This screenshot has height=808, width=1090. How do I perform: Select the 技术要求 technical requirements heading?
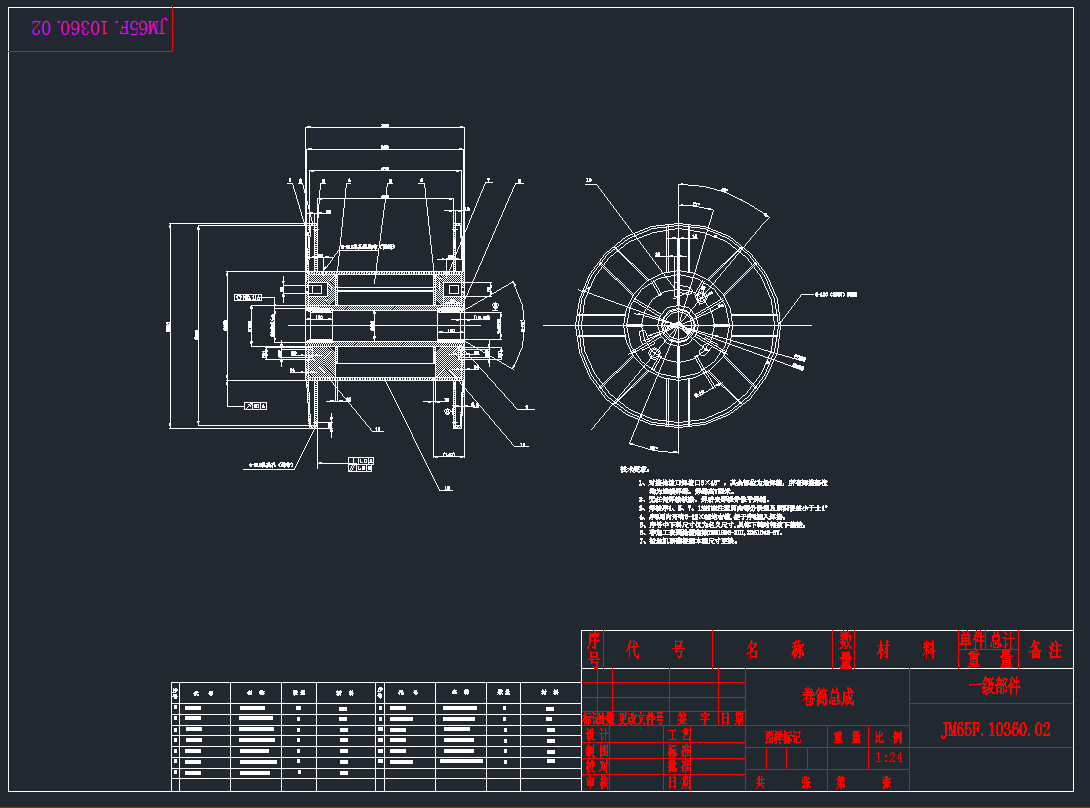click(634, 468)
